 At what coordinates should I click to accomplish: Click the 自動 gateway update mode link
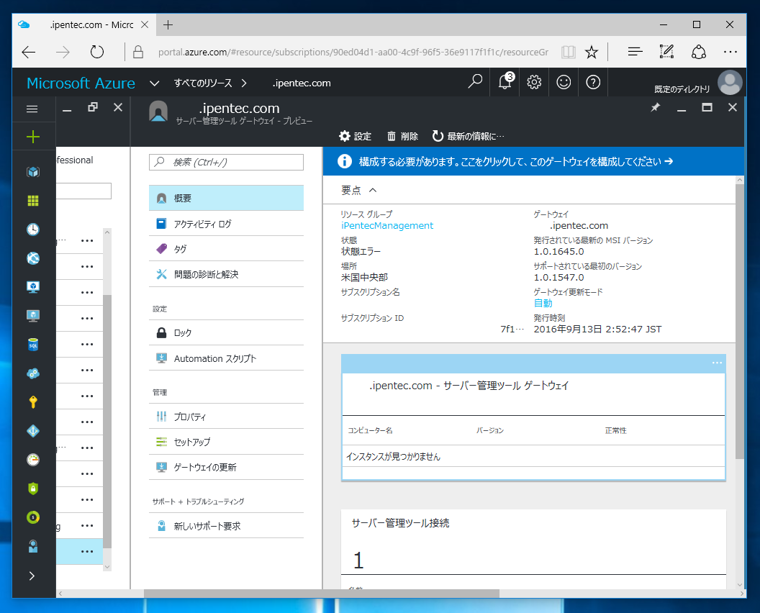(543, 303)
